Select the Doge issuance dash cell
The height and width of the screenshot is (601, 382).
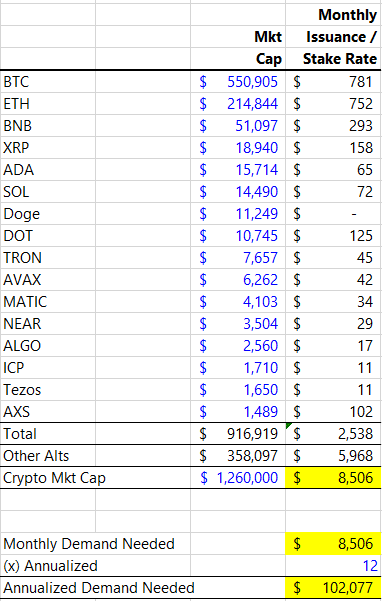click(333, 213)
